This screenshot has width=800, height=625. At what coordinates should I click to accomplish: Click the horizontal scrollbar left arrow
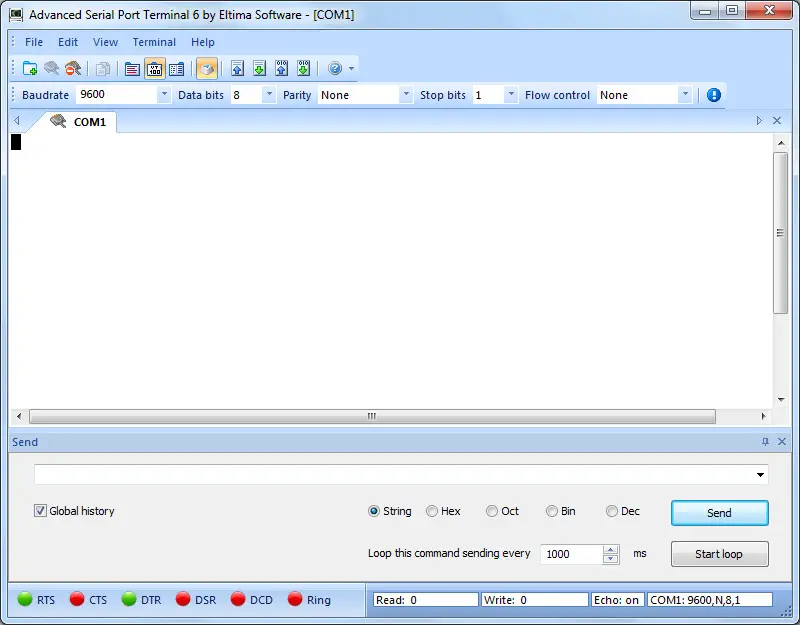pyautogui.click(x=19, y=416)
